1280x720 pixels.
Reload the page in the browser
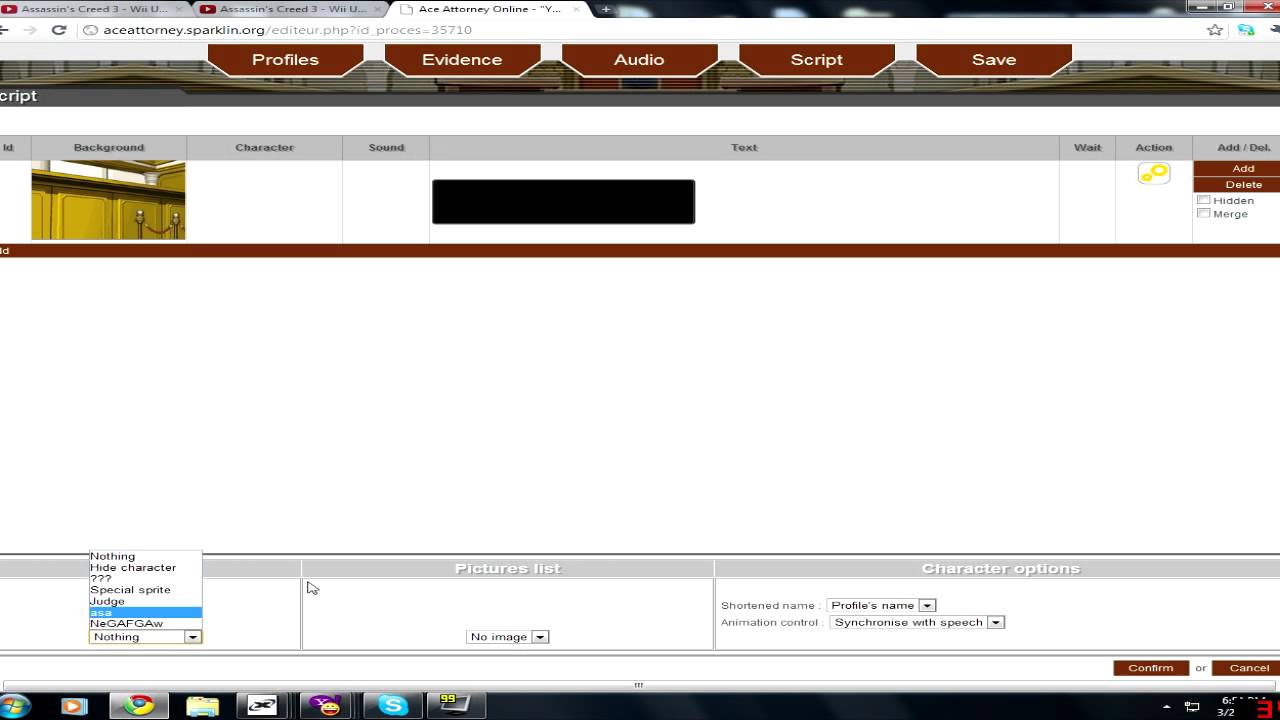(x=59, y=30)
